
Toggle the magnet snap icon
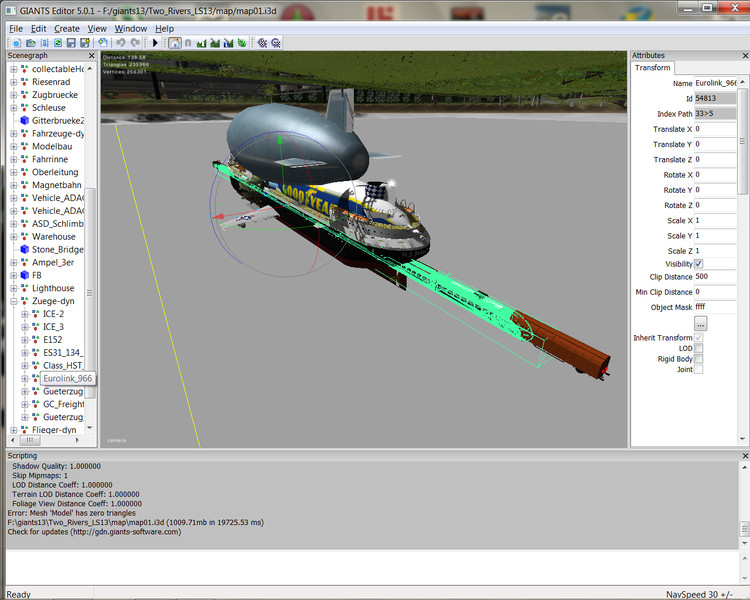point(188,43)
